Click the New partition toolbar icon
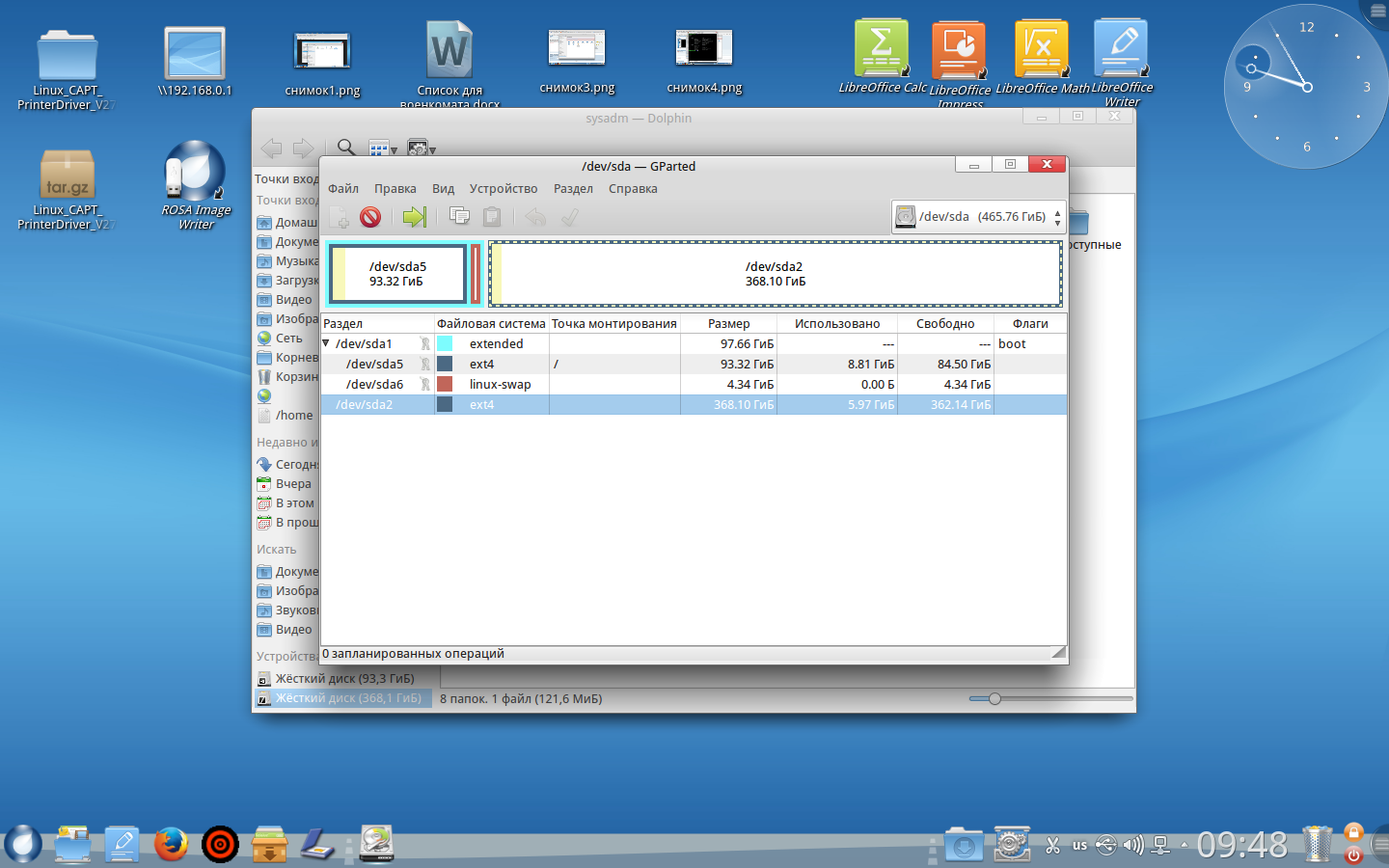This screenshot has width=1389, height=868. (x=339, y=217)
